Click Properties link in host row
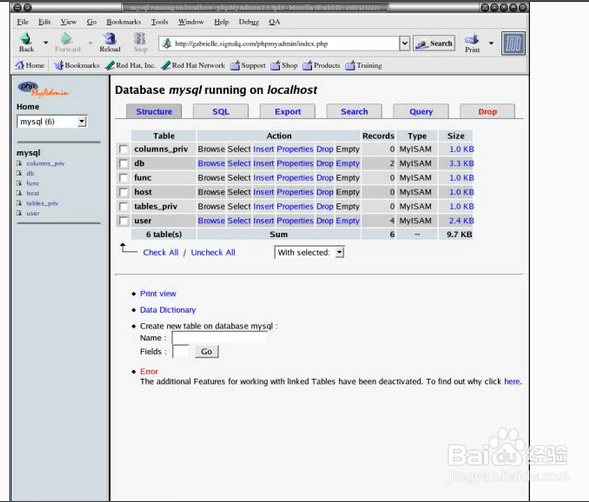This screenshot has height=502, width=589. tap(295, 192)
